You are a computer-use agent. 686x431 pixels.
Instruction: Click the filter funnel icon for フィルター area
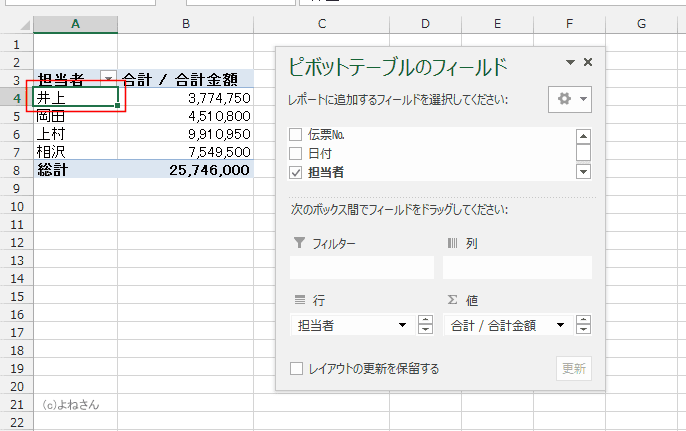[x=299, y=243]
